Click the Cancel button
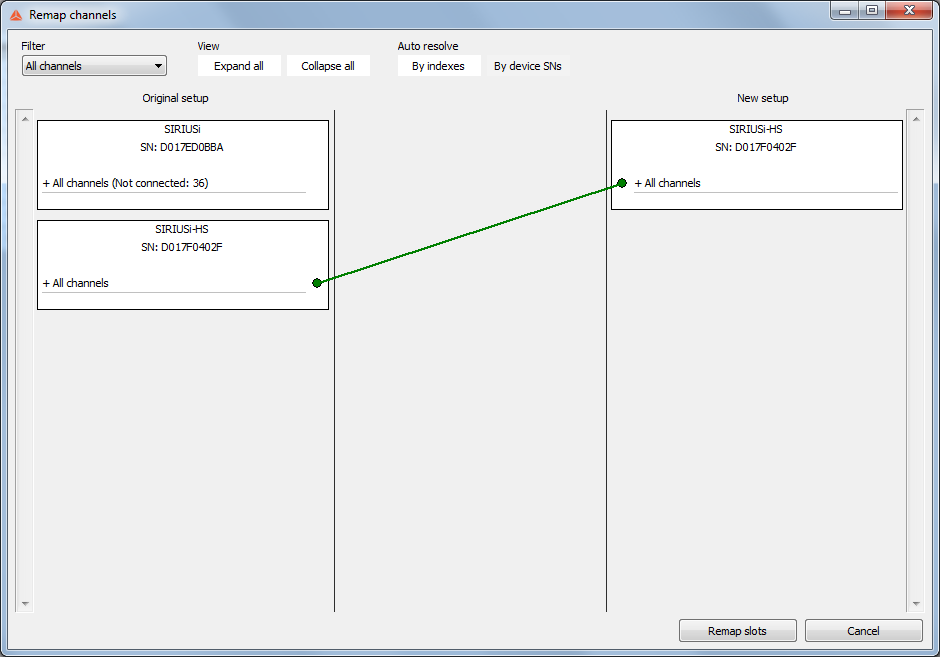The height and width of the screenshot is (657, 940). tap(863, 631)
